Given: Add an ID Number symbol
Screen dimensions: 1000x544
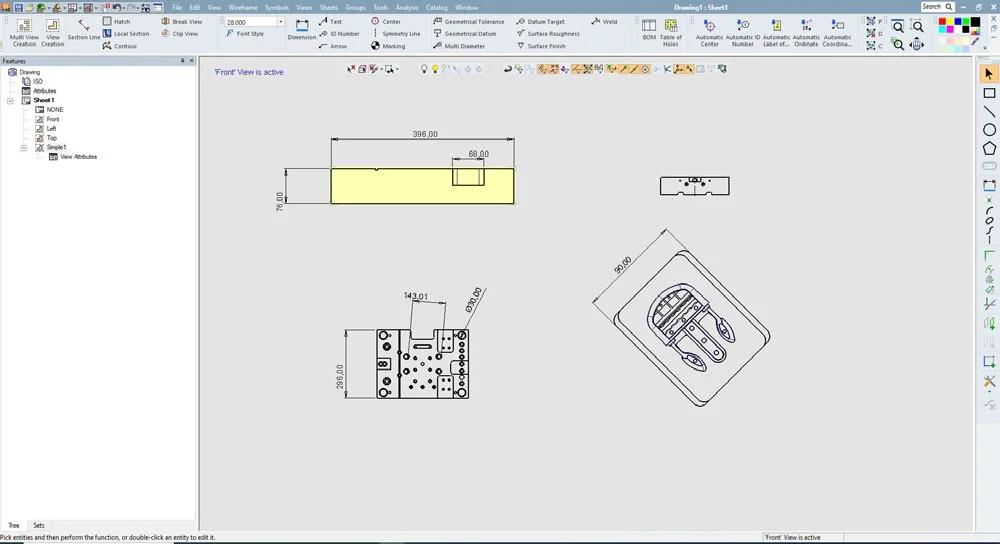Looking at the screenshot, I should (339, 34).
